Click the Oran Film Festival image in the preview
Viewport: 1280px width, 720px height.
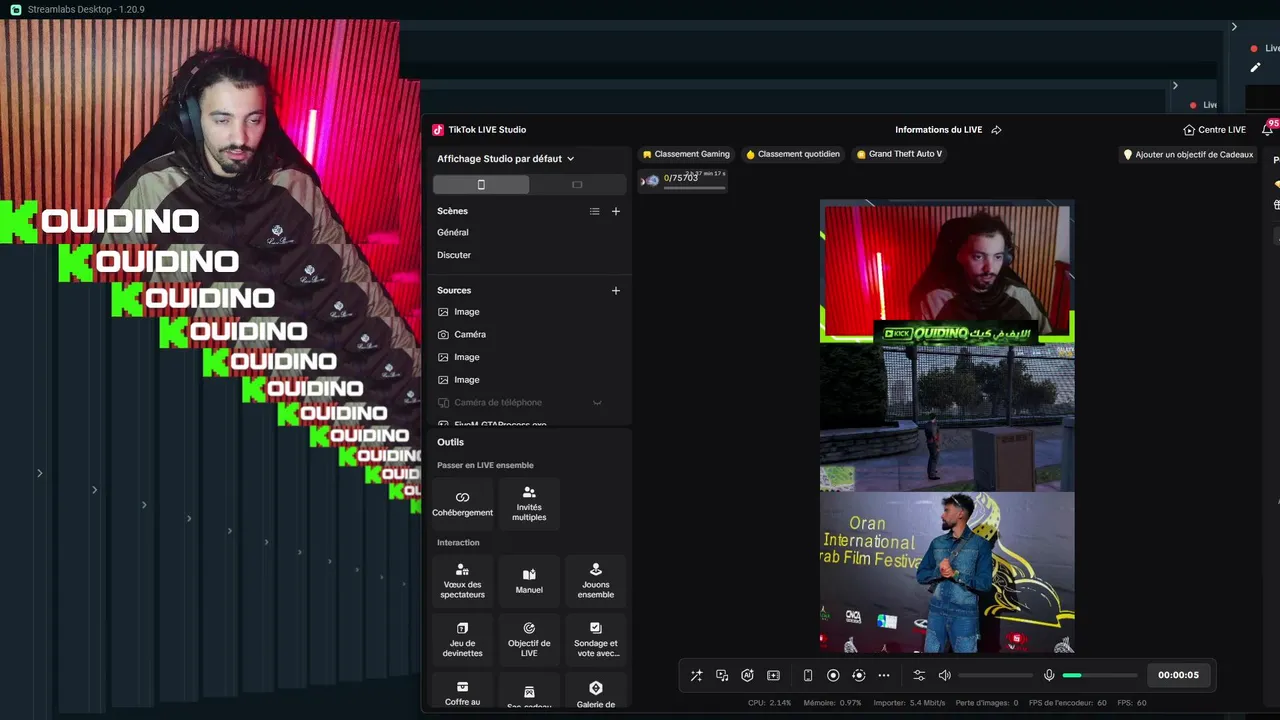coord(947,572)
